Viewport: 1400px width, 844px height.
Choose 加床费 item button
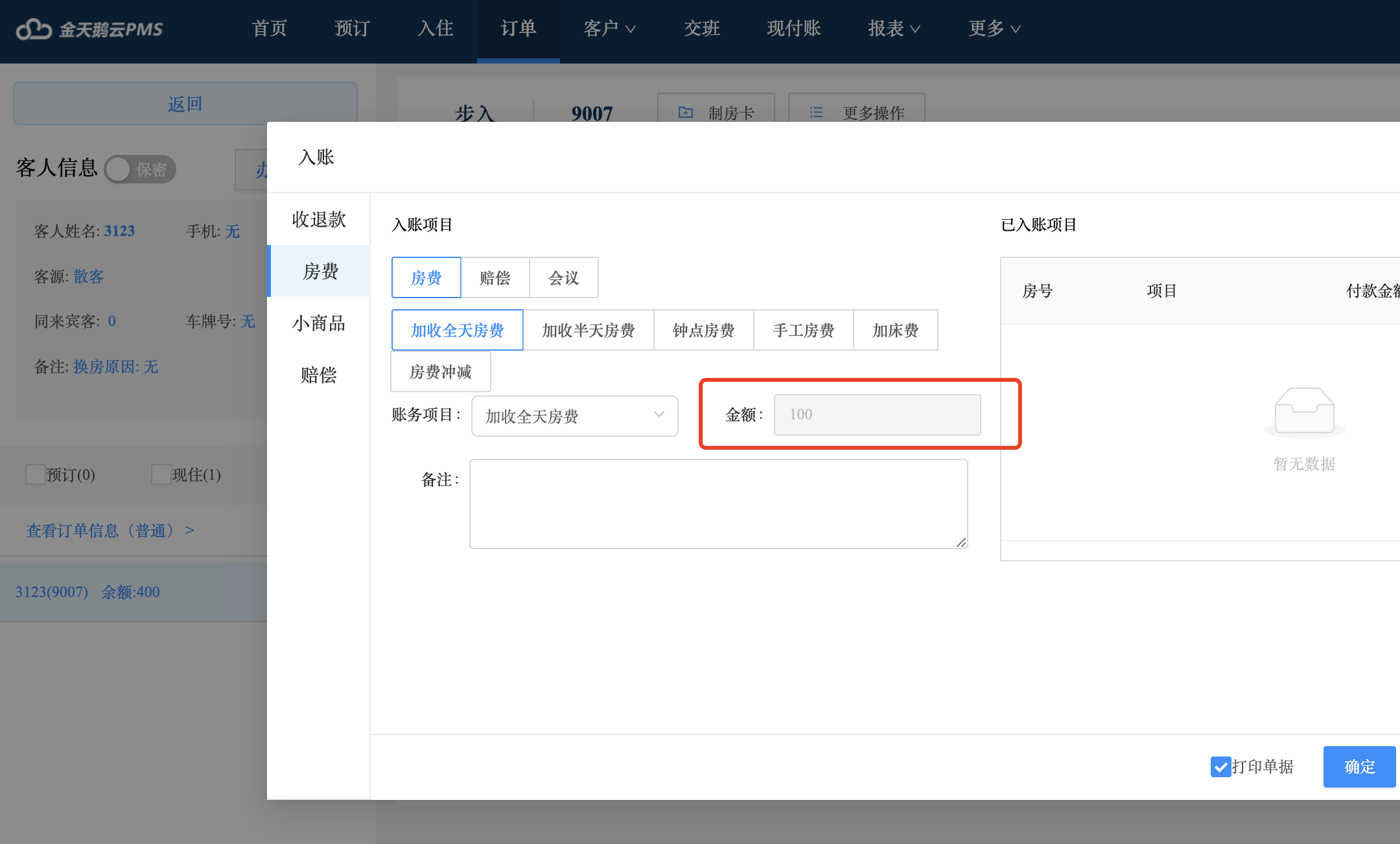(x=896, y=330)
